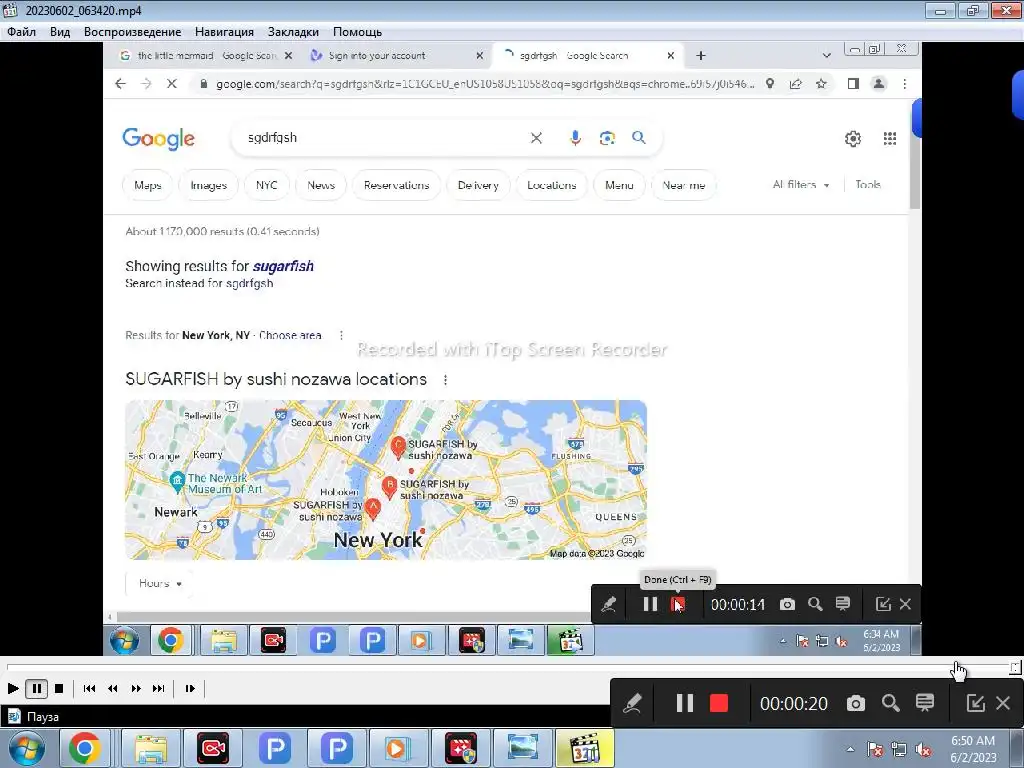This screenshot has height=768, width=1024.
Task: Close the 'sgdrfgsh - Google Search' tab in video
Action: click(x=670, y=56)
